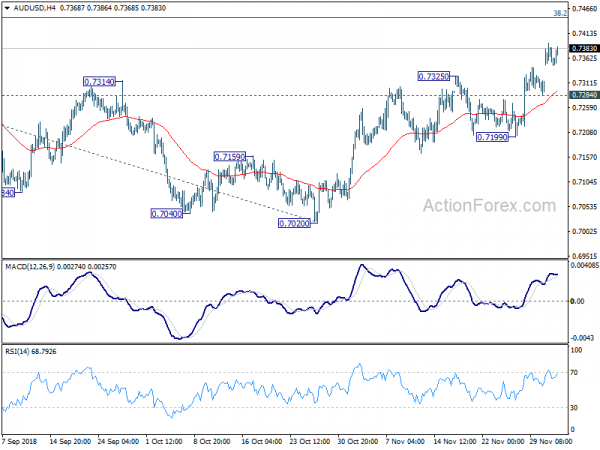Select the 0.73140 price label
Screen dimensions: 600x450
99,82
